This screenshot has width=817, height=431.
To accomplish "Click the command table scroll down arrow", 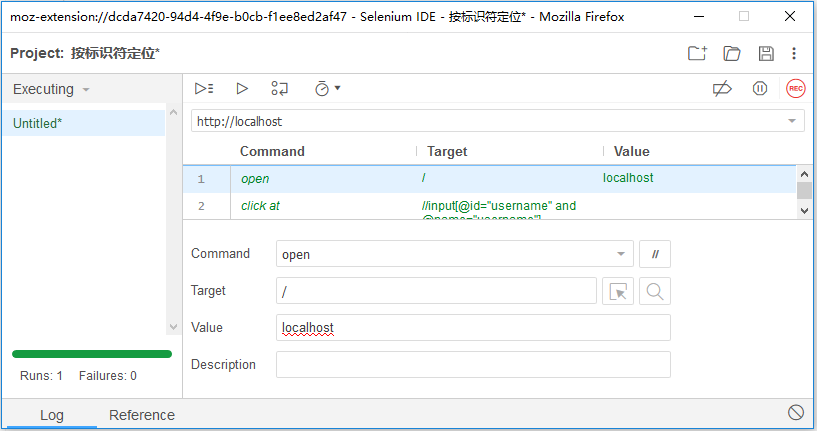I will click(x=804, y=211).
